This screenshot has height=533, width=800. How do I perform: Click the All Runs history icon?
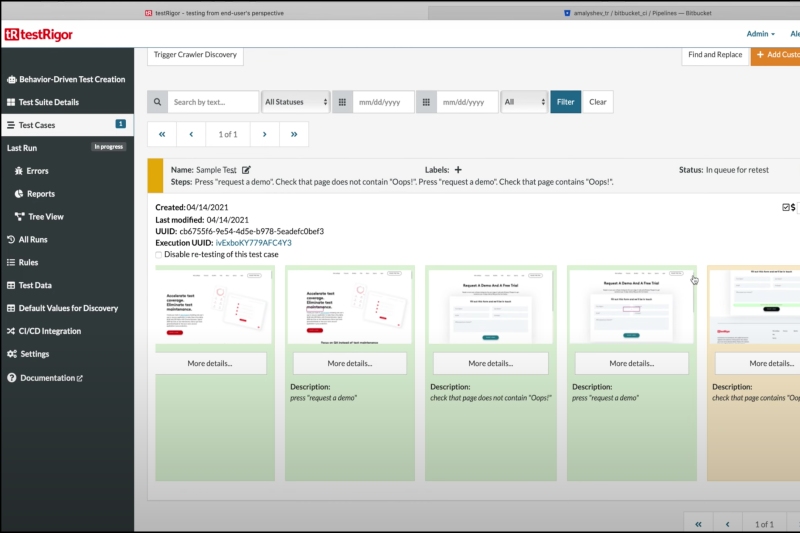click(11, 239)
